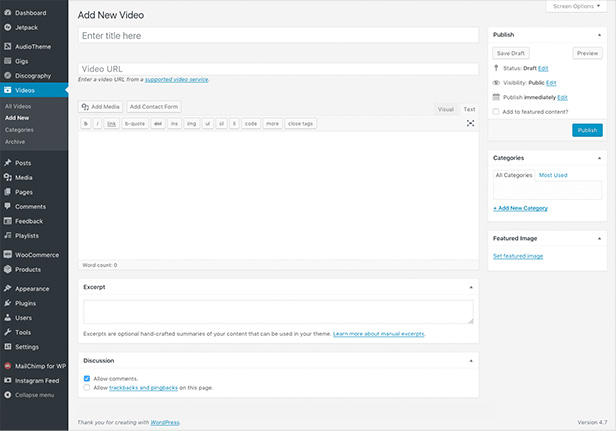Open the Dashboard menu icon
This screenshot has width=616, height=431.
7,13
